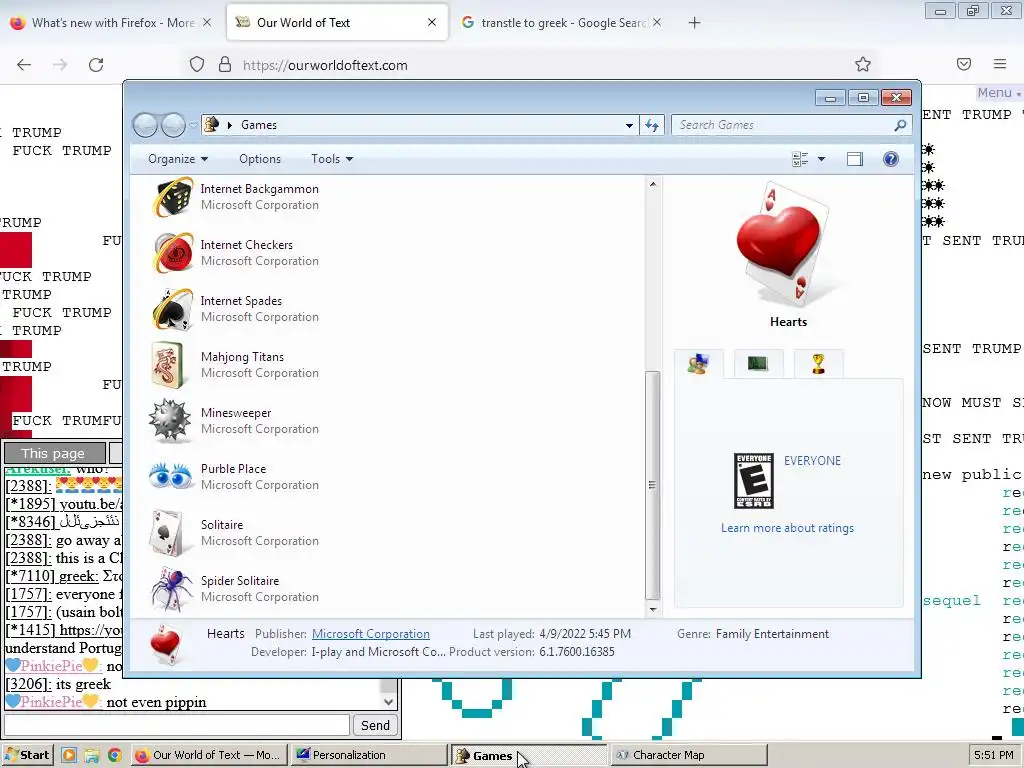Open Internet Backgammon game icon

coord(172,197)
